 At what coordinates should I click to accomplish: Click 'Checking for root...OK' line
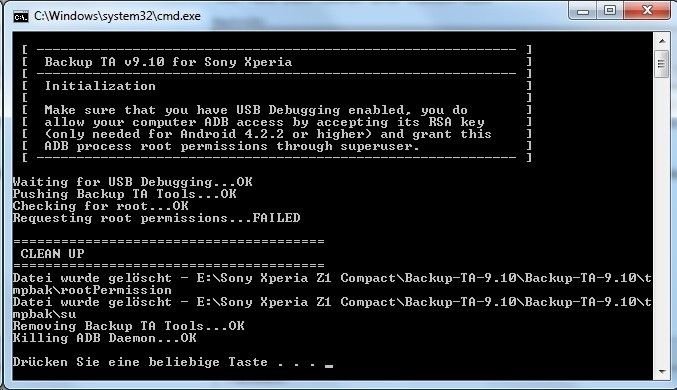pyautogui.click(x=101, y=206)
